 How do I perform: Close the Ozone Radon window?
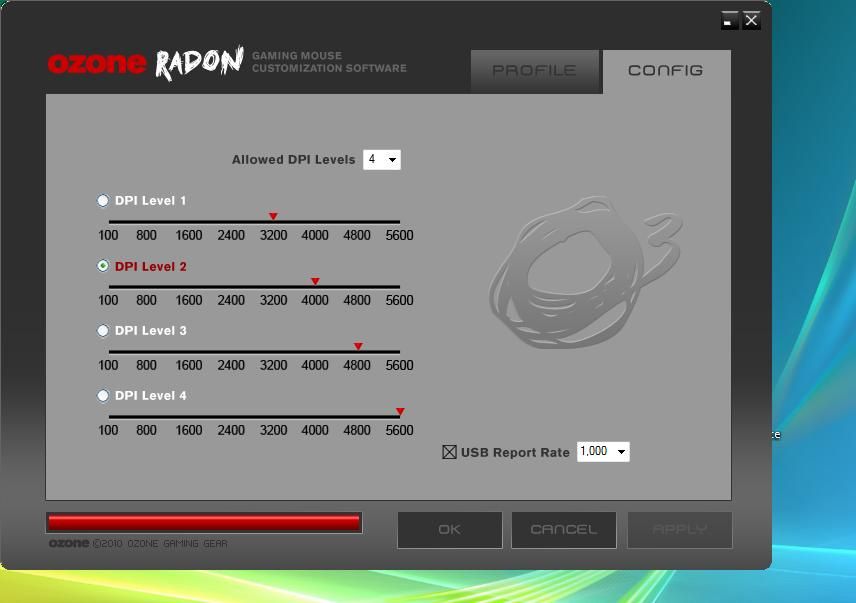(x=751, y=21)
